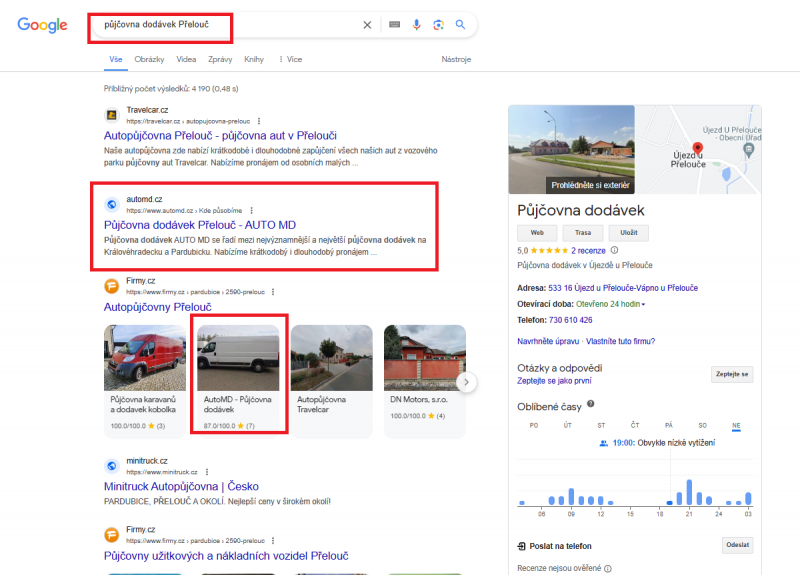The width and height of the screenshot is (800, 575).
Task: Switch to the Videa tab
Action: click(x=186, y=59)
